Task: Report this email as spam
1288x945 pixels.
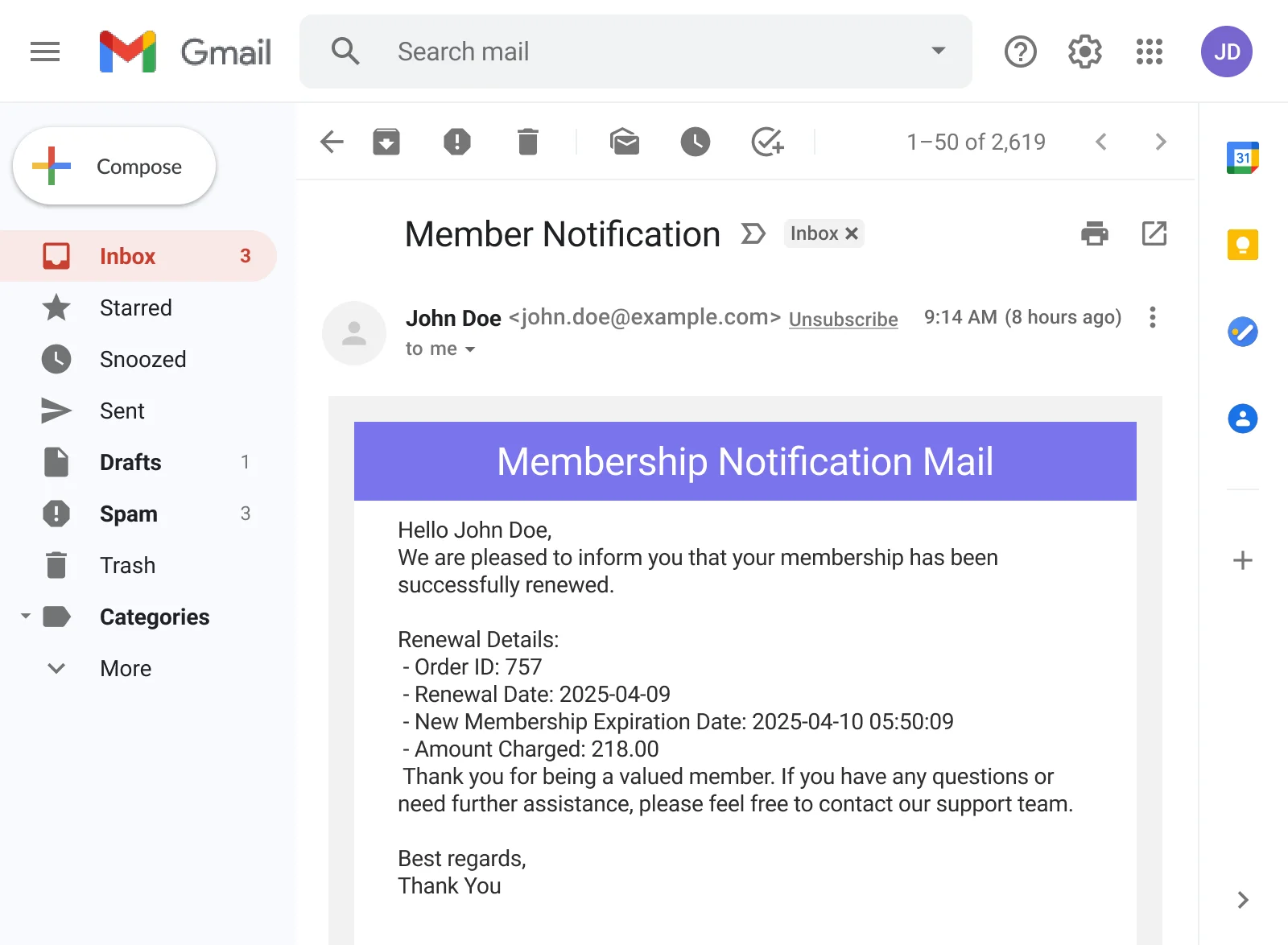Action: pos(456,142)
